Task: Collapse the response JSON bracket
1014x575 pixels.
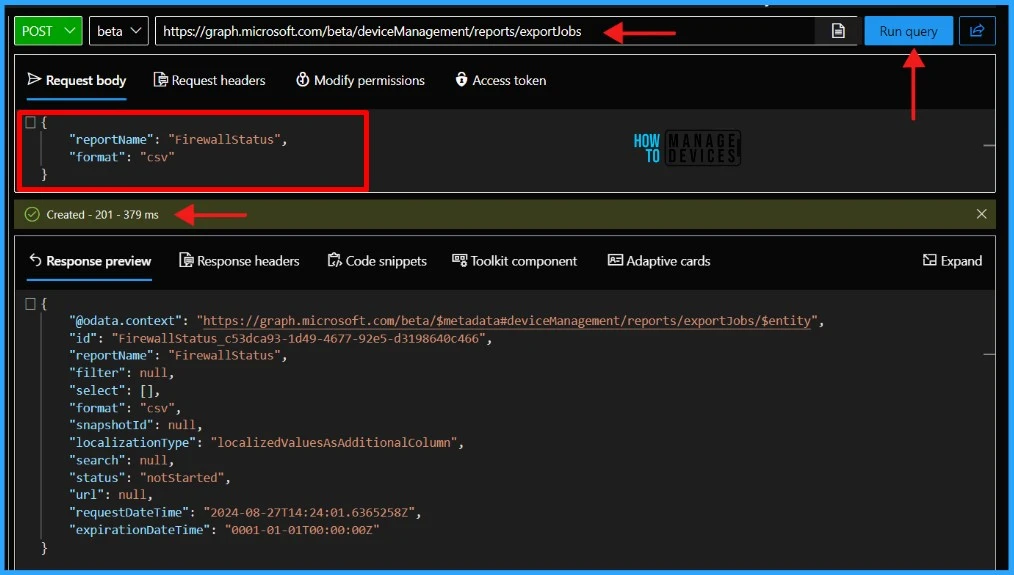Action: point(30,303)
